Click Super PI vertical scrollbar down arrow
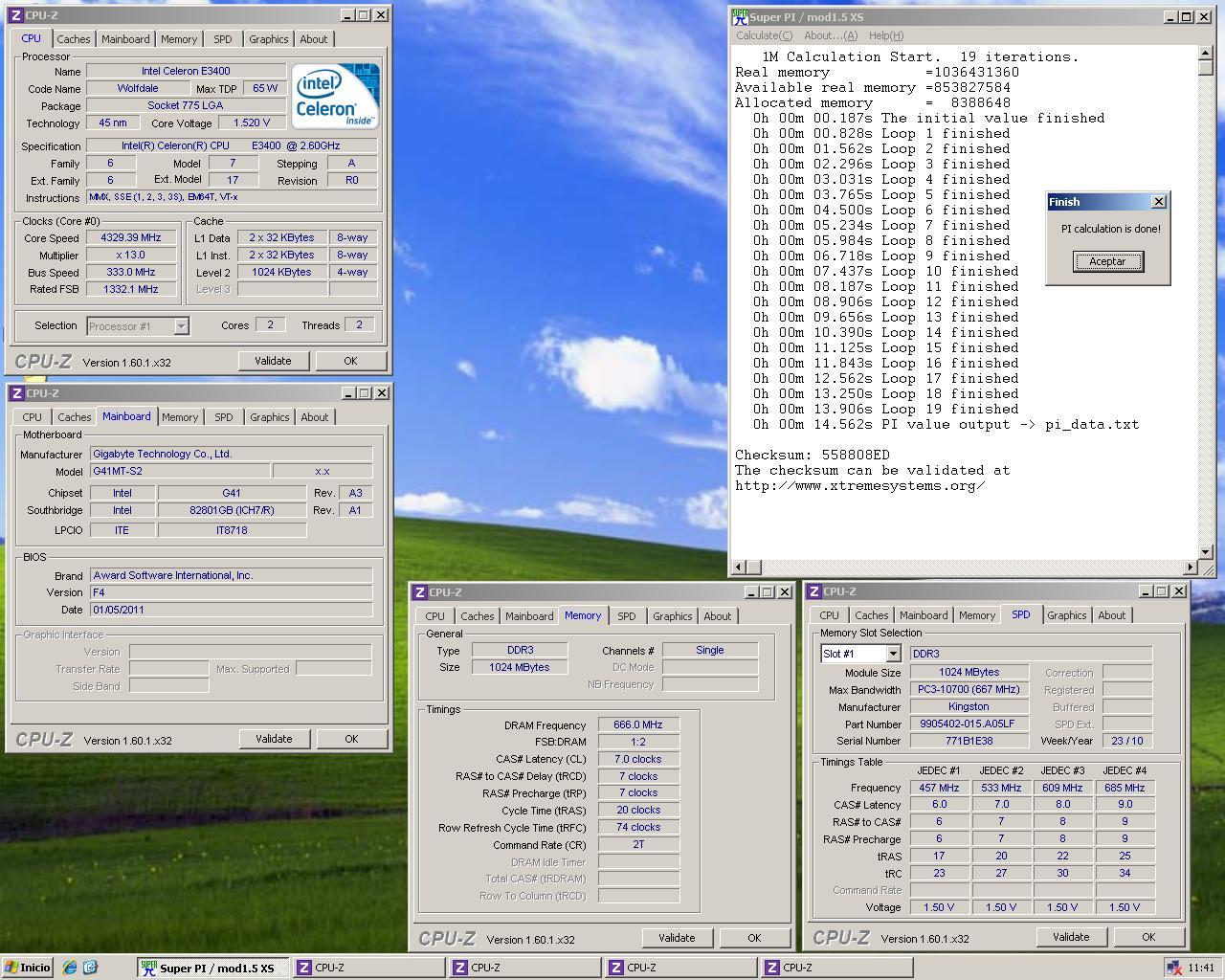 1205,552
